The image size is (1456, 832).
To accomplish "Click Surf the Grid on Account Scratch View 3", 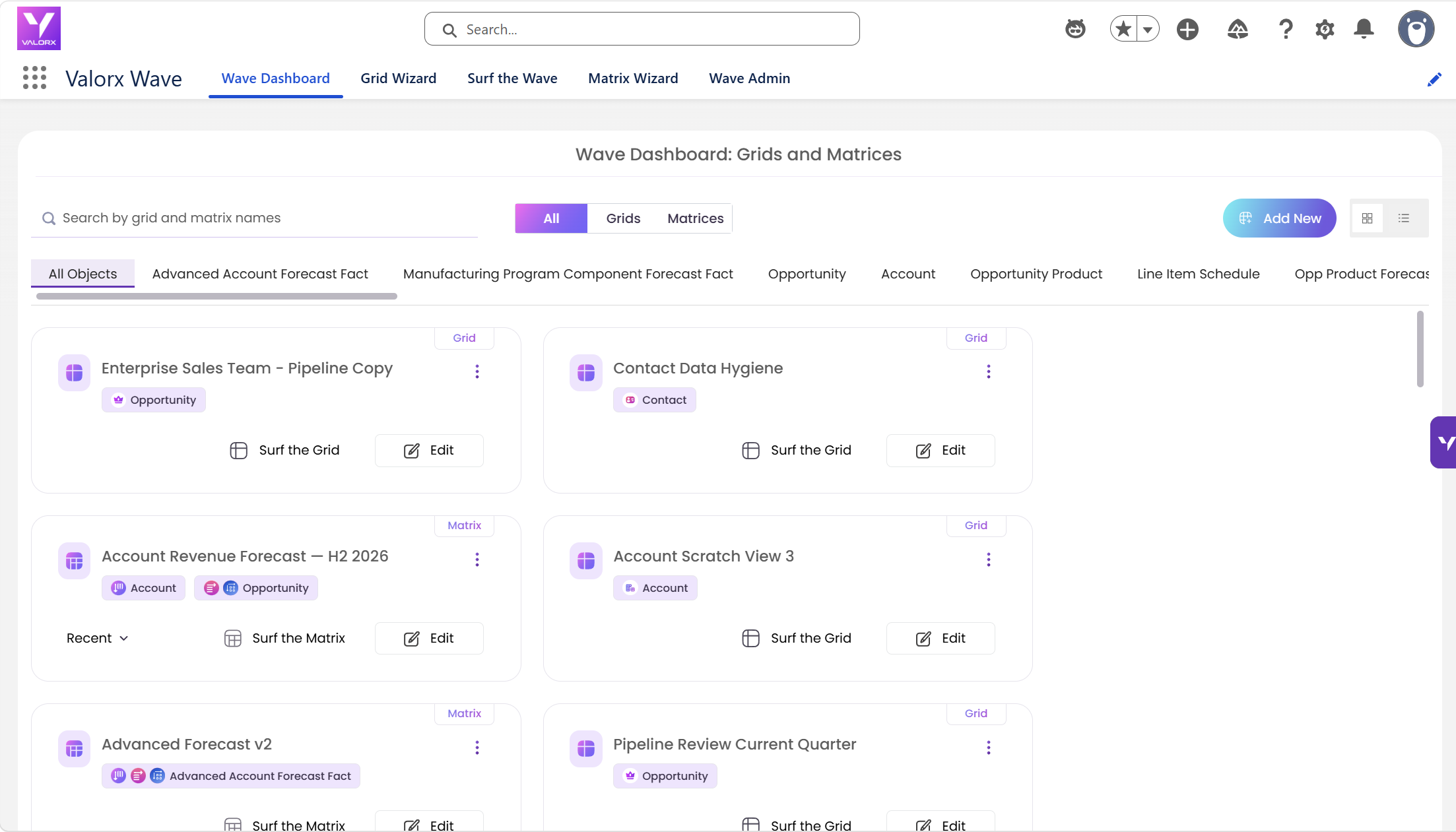I will click(x=797, y=638).
